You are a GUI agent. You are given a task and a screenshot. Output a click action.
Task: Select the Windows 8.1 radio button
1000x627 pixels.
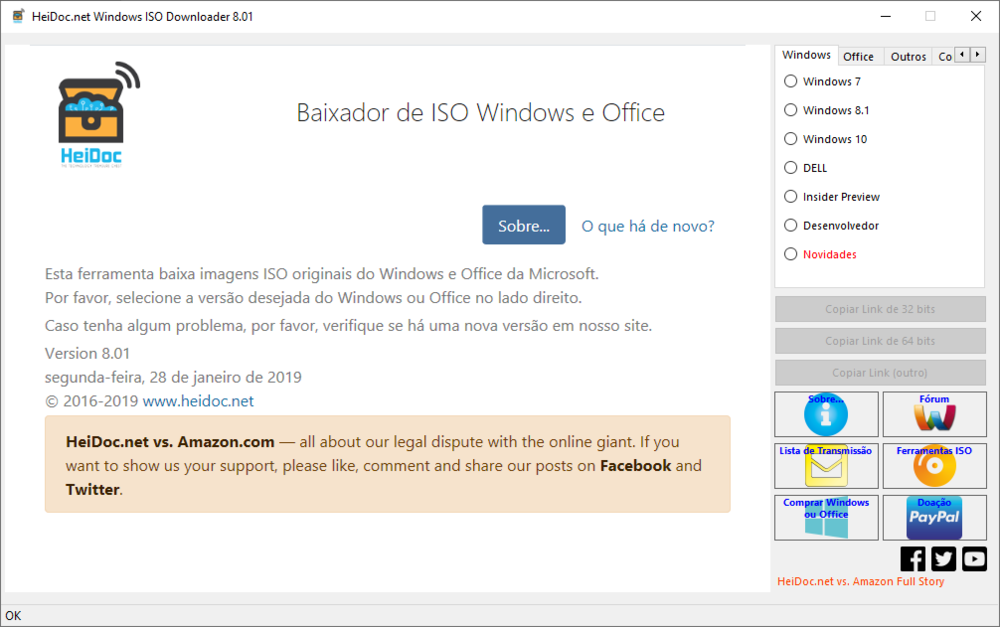click(x=827, y=110)
